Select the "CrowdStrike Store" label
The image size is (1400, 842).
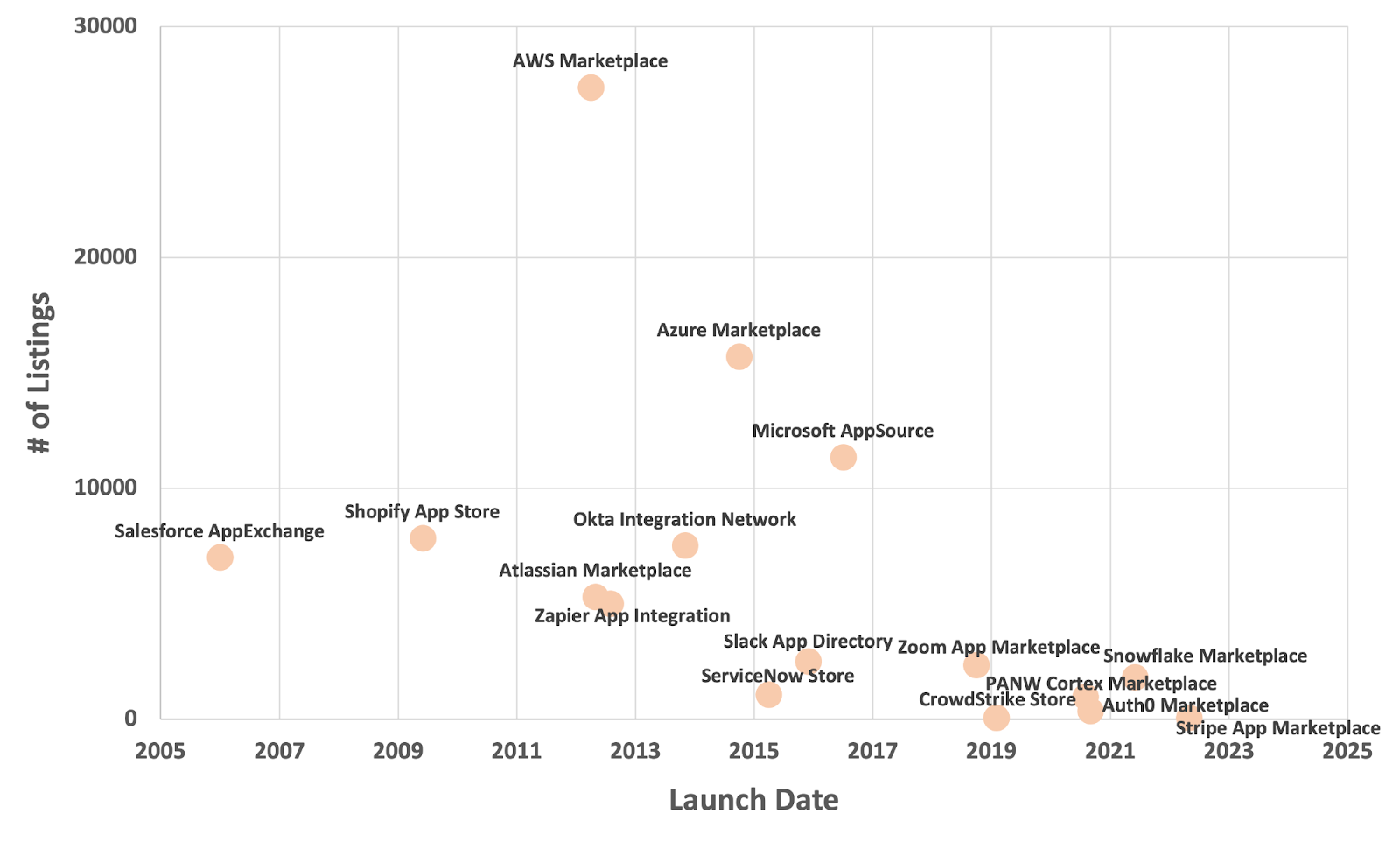pos(997,700)
